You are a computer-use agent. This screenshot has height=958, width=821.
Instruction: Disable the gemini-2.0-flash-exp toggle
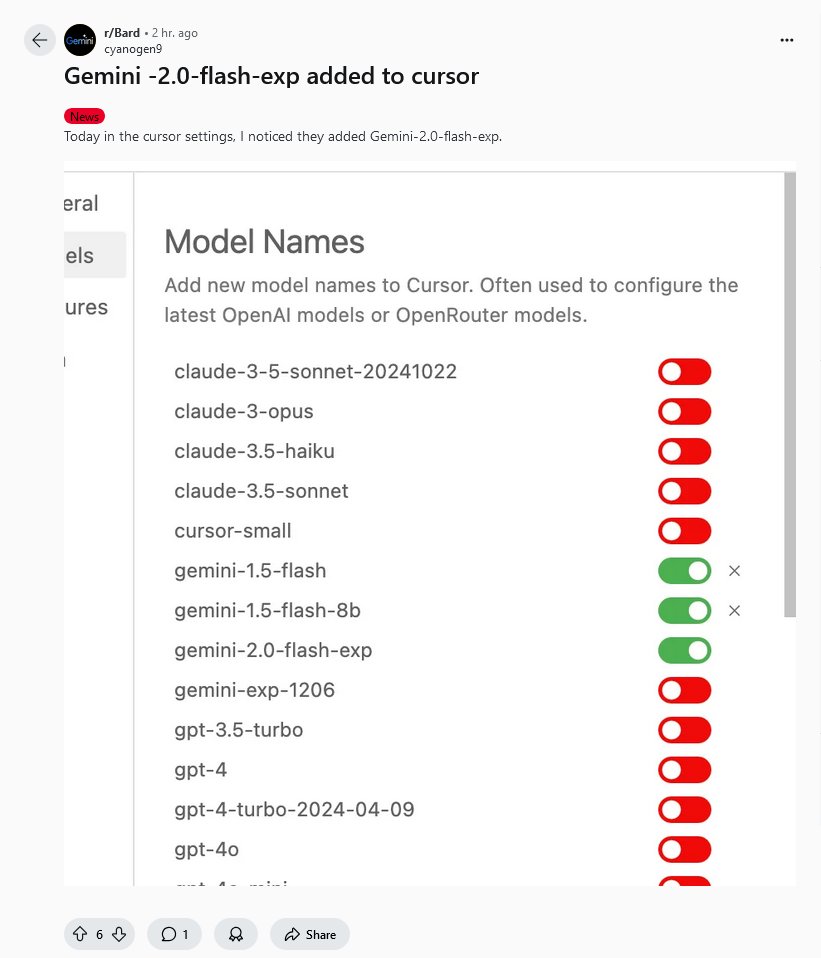coord(684,650)
